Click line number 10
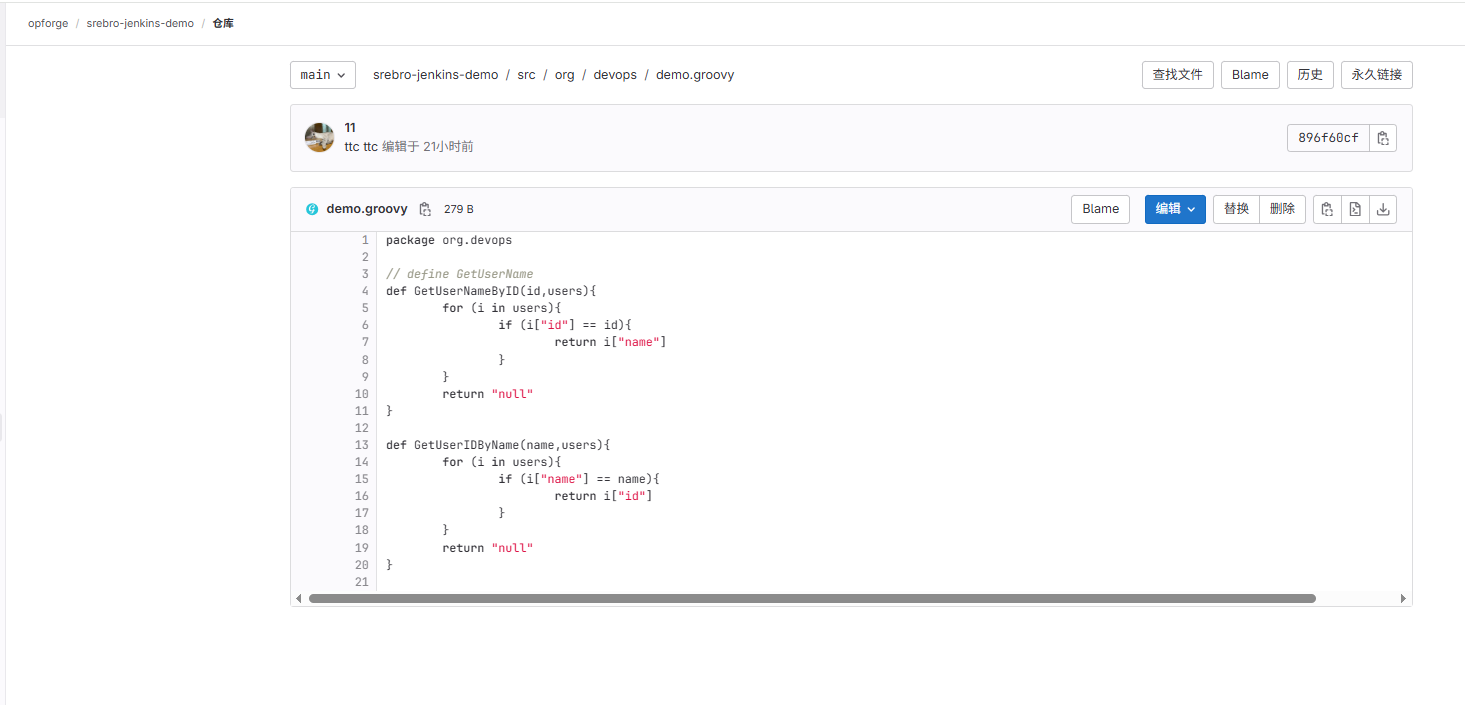1465x705 pixels. 362,394
